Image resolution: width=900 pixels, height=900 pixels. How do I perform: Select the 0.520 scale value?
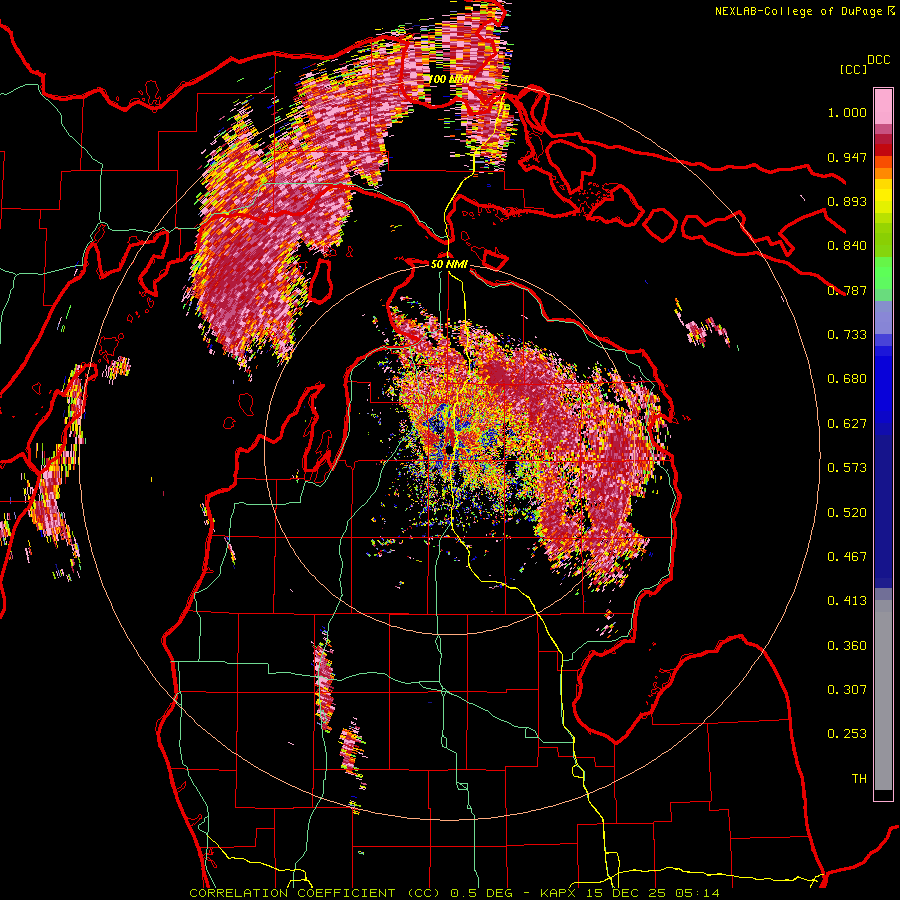coord(847,513)
